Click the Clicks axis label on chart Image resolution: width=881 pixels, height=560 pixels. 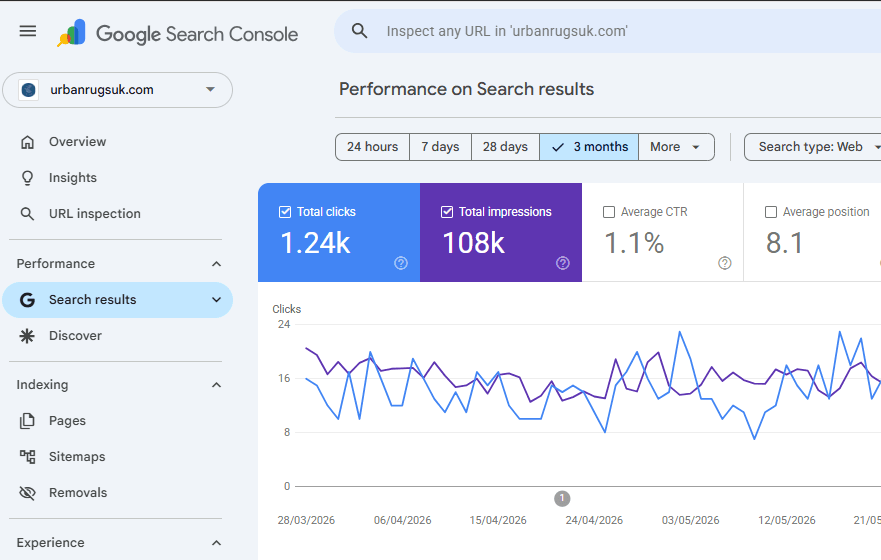tap(287, 309)
